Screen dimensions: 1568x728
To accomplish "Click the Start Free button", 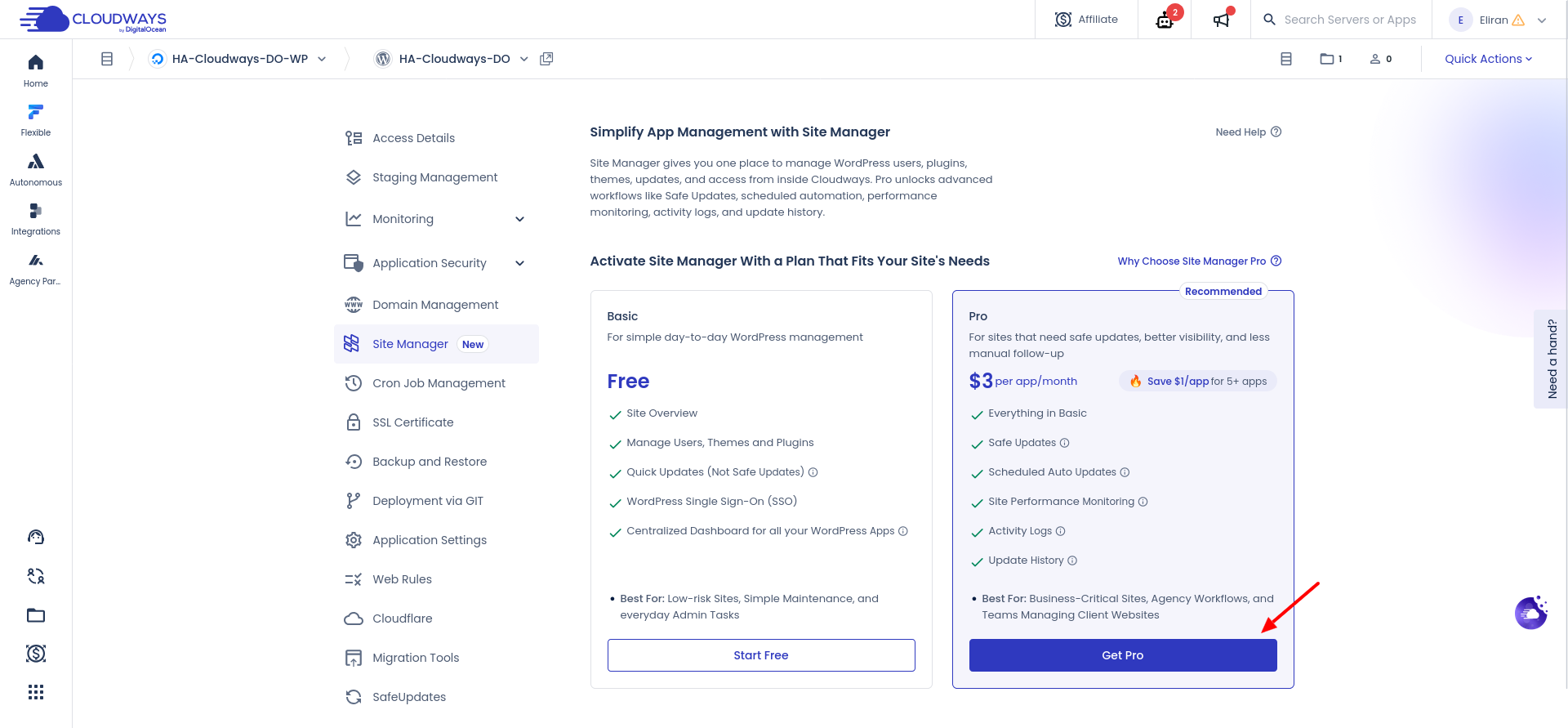I will pyautogui.click(x=761, y=655).
